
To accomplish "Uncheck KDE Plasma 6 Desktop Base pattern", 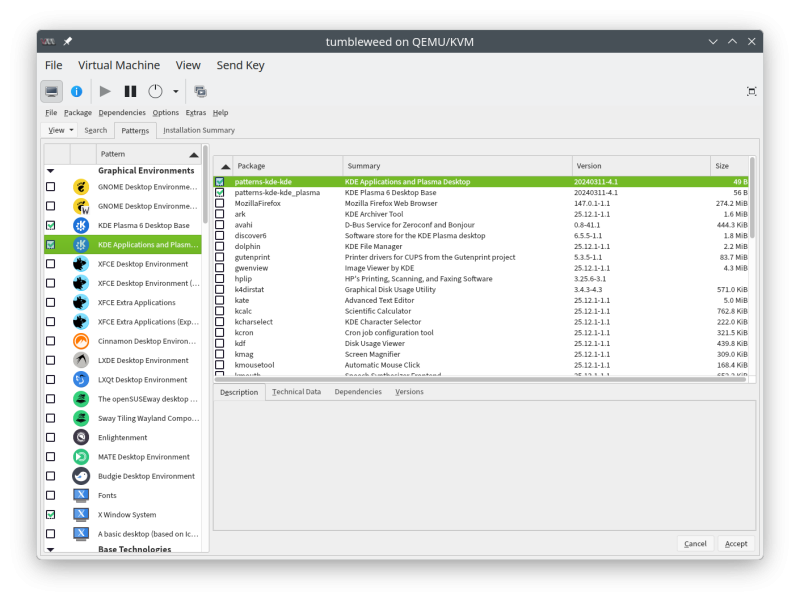I will pos(51,225).
